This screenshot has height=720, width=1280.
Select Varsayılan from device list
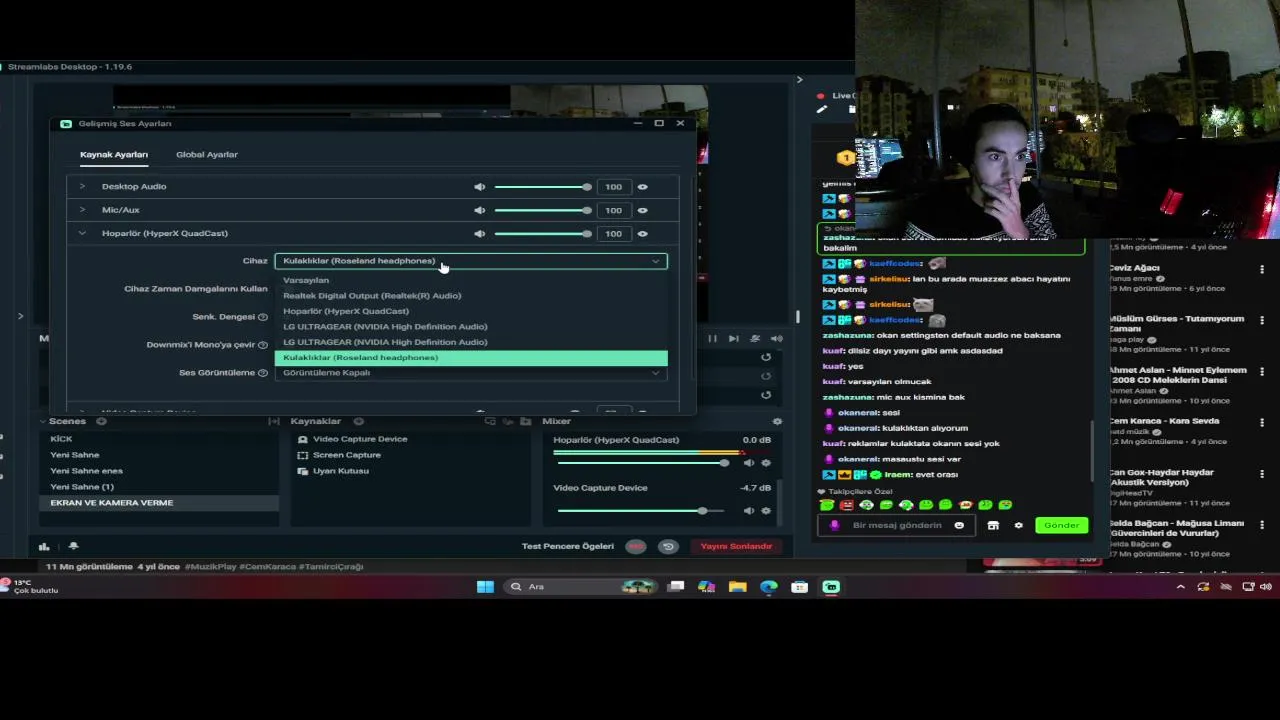point(471,280)
